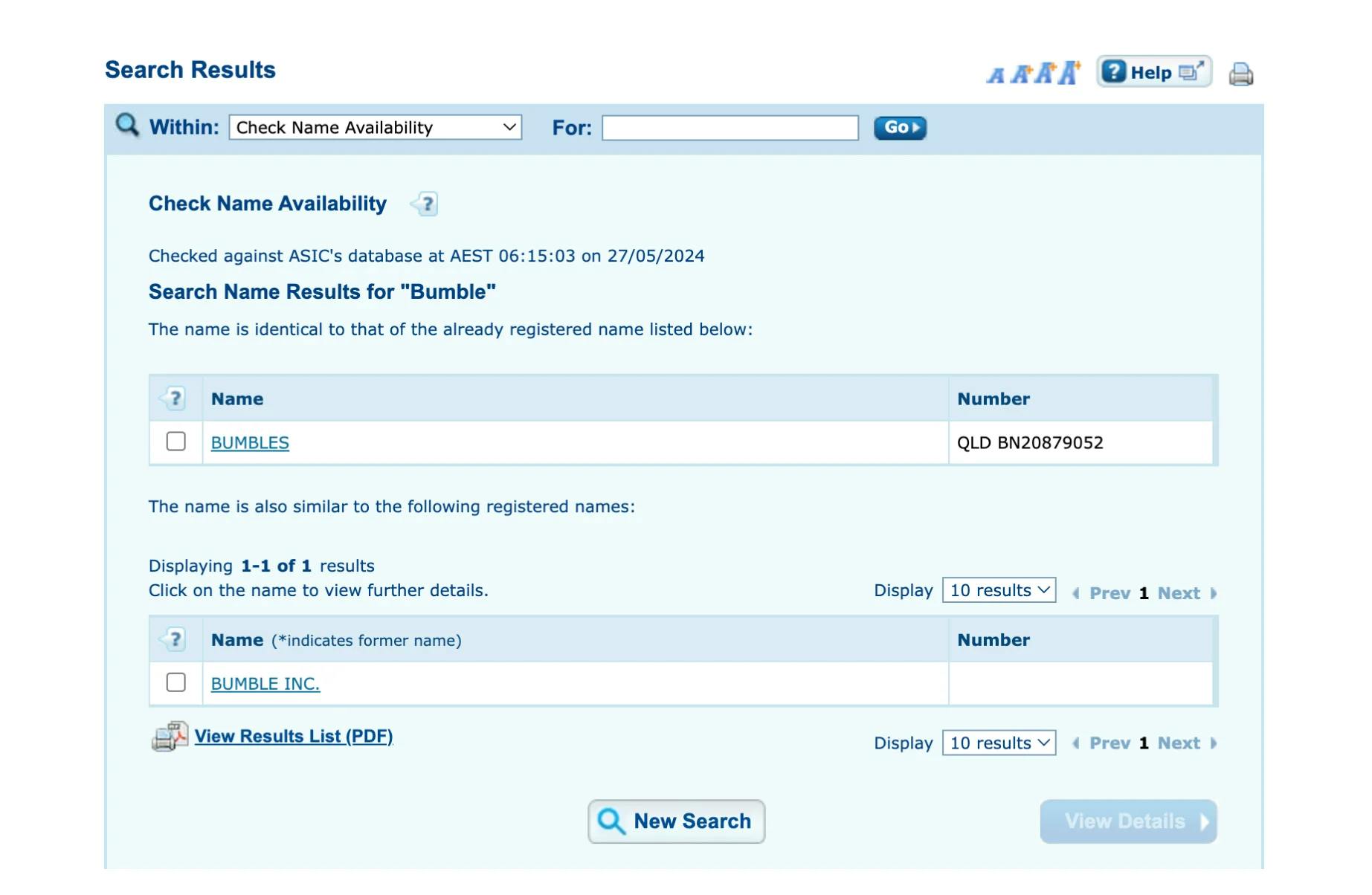Open the upper Display results dropdown
Screen dimensions: 1372x895
click(x=999, y=590)
